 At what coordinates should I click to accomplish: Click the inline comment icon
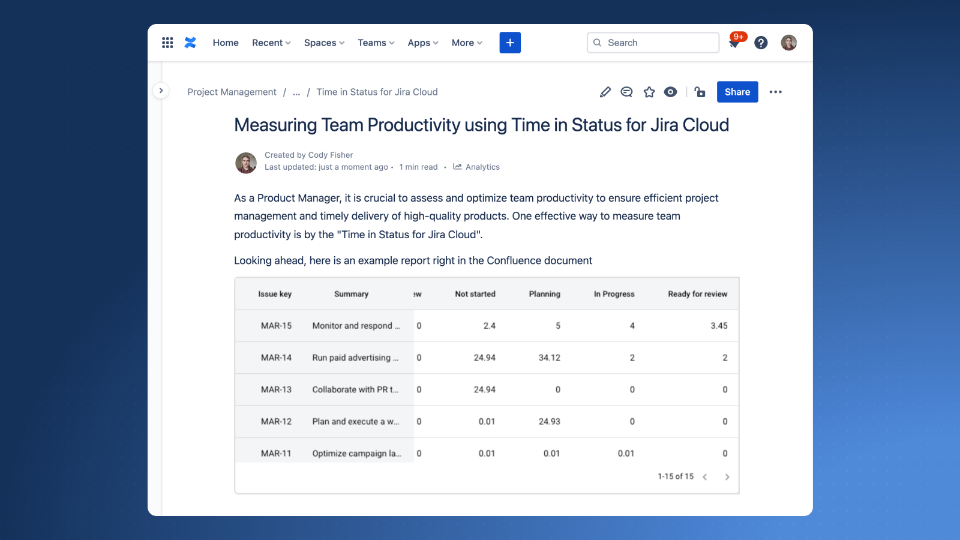click(x=626, y=92)
